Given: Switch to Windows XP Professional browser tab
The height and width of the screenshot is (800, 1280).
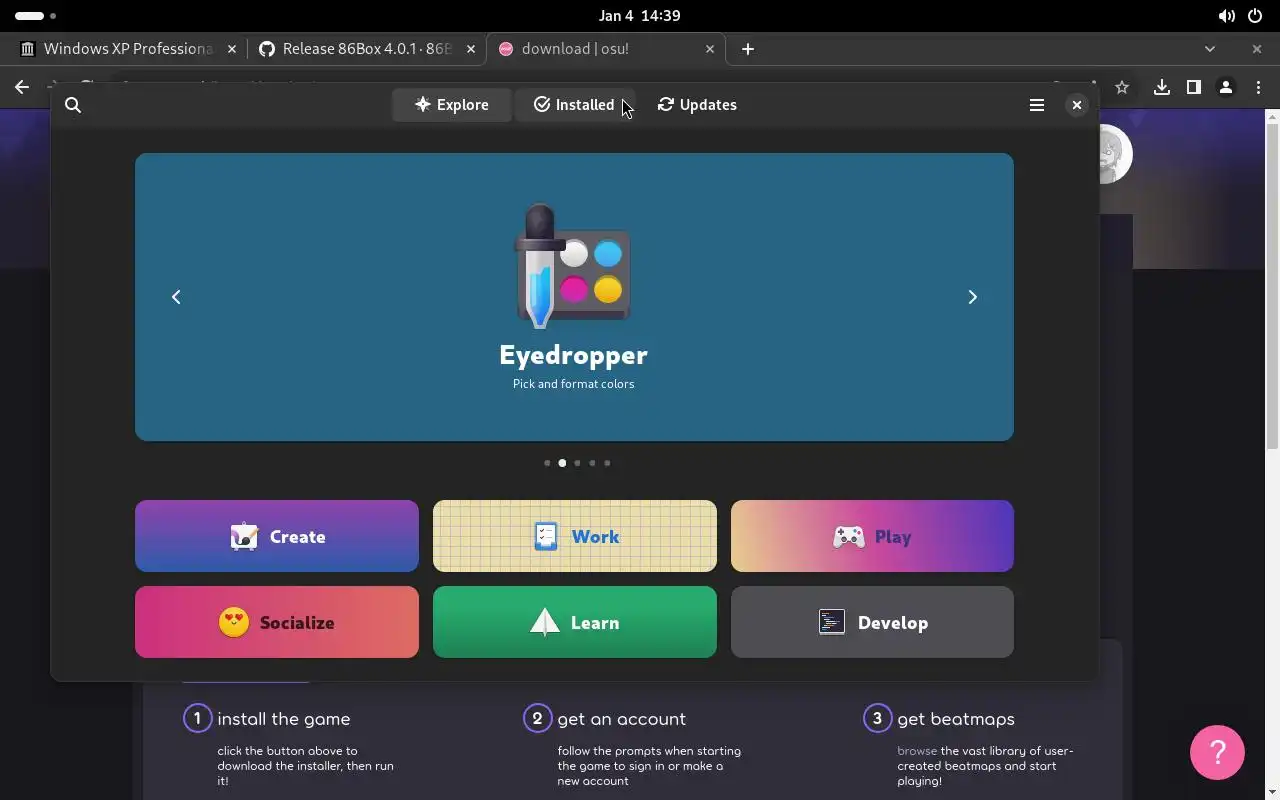Looking at the screenshot, I should 127,48.
